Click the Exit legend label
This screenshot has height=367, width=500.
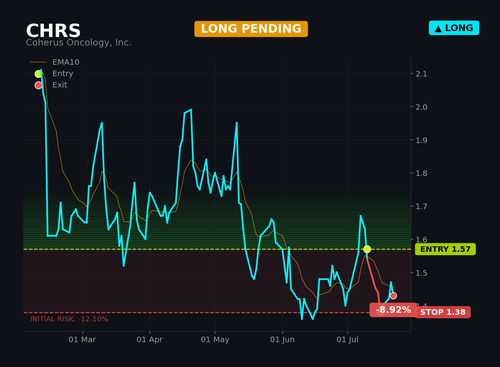coord(60,85)
